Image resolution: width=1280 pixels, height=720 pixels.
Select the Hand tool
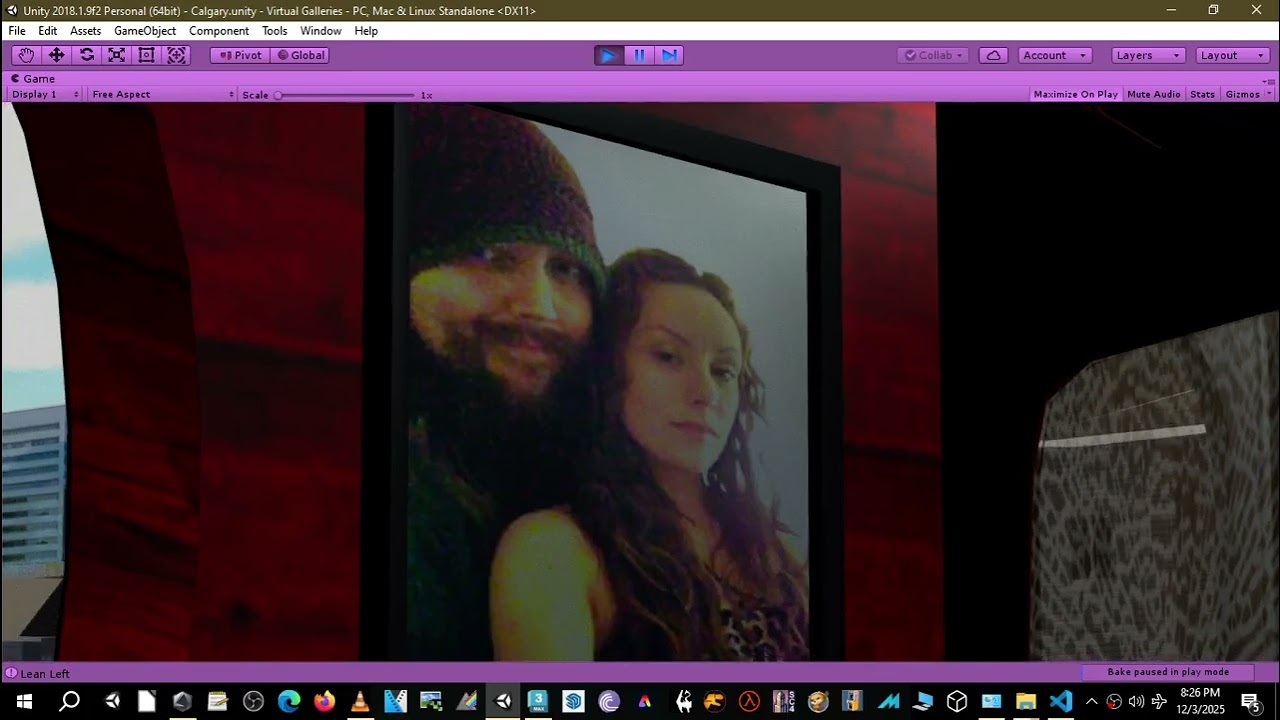(26, 55)
